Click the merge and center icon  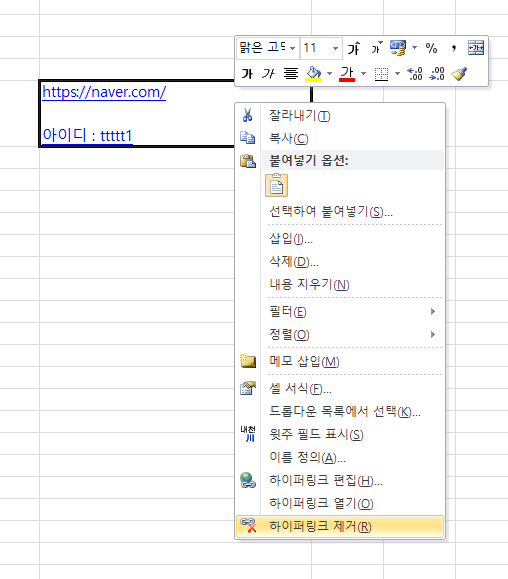[476, 48]
